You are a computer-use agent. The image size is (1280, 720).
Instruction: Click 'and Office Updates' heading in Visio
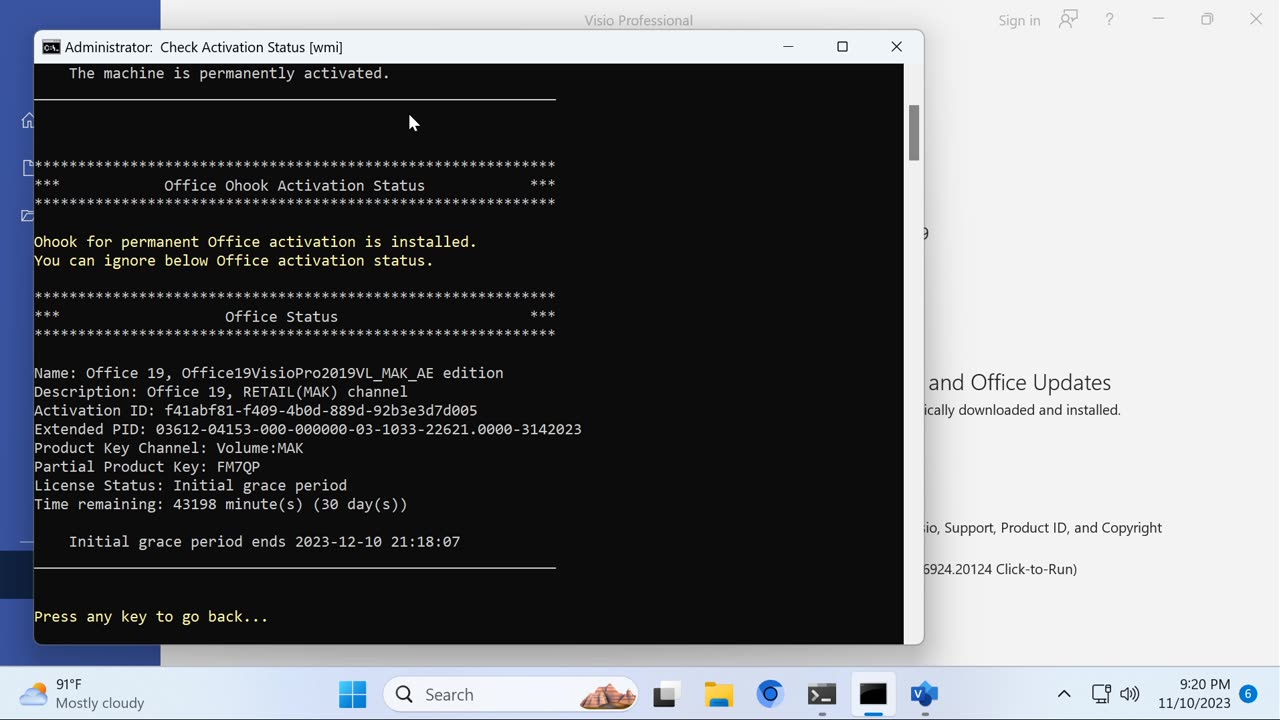coord(1019,383)
